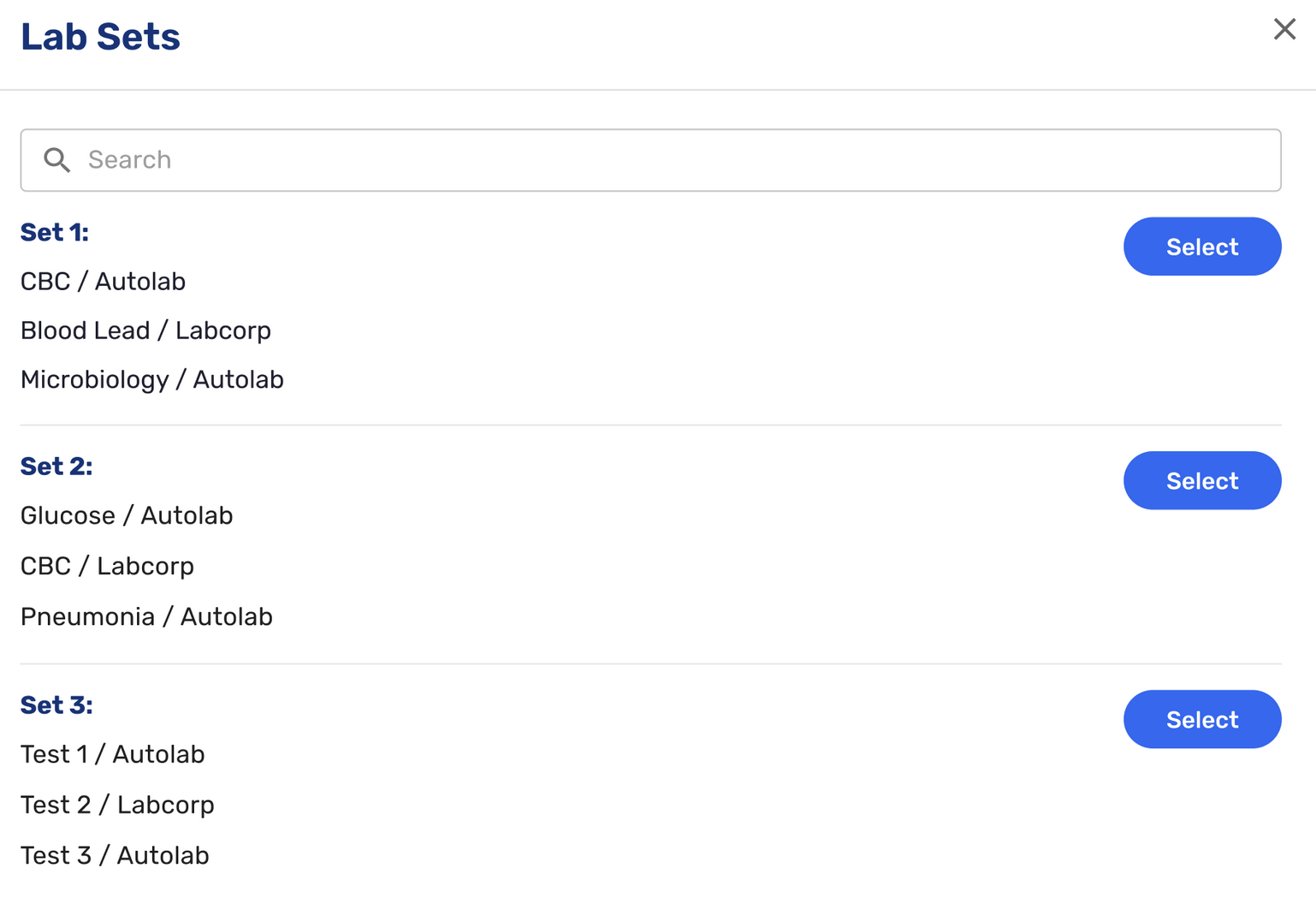1316x904 pixels.
Task: Click the Set 2 heading
Action: tap(56, 466)
